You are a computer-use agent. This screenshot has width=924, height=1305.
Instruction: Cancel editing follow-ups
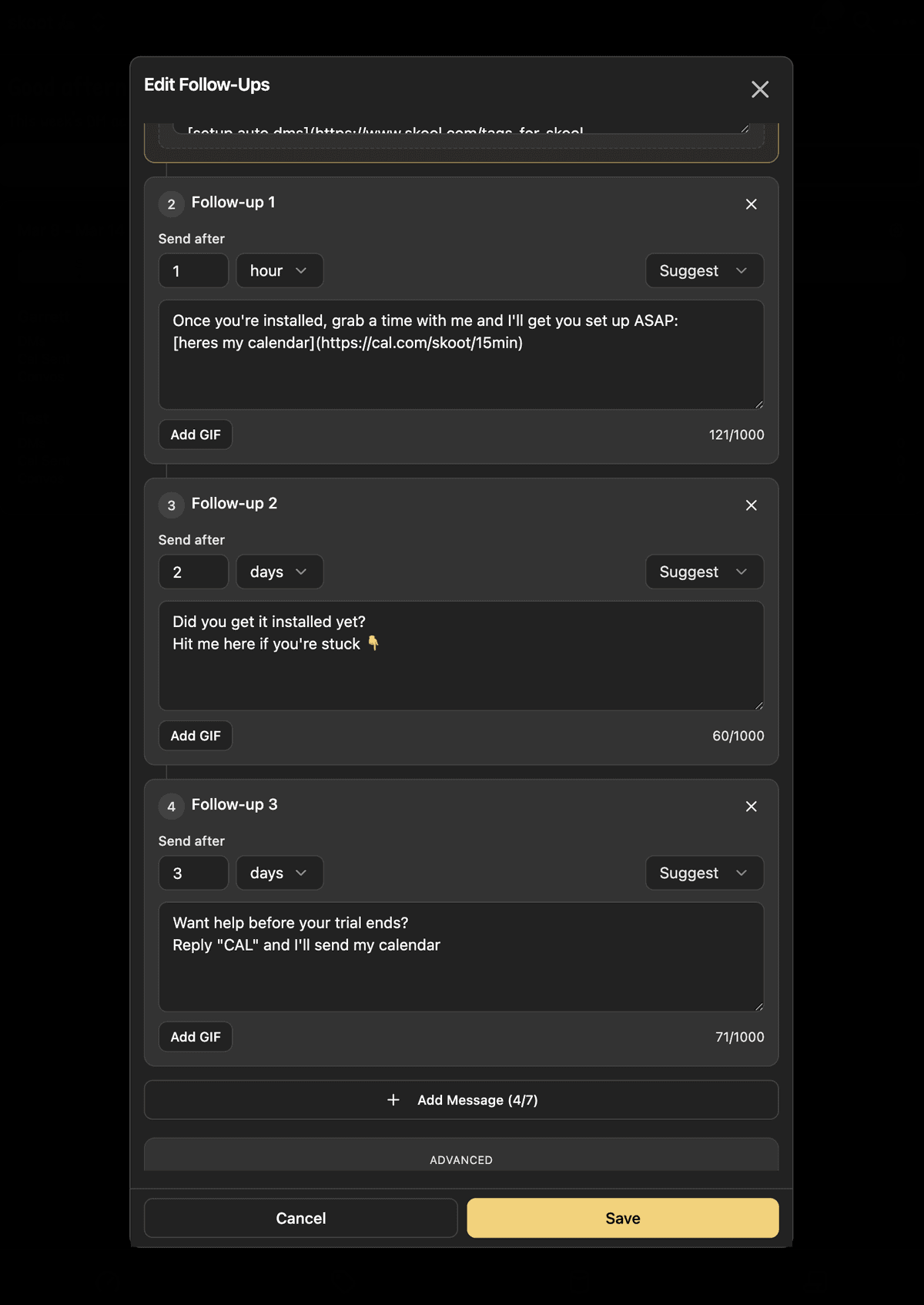(x=300, y=1218)
